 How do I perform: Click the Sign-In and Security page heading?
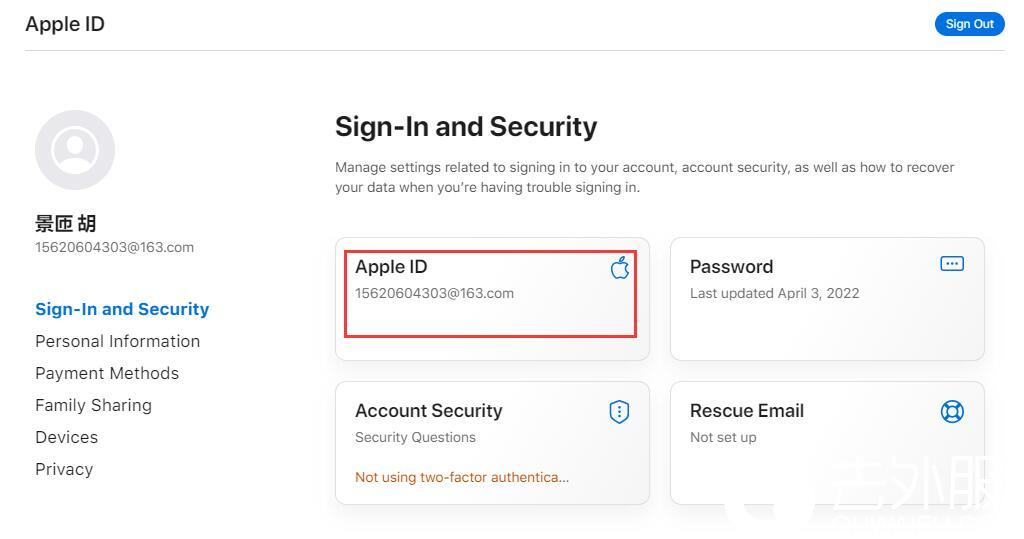(466, 127)
